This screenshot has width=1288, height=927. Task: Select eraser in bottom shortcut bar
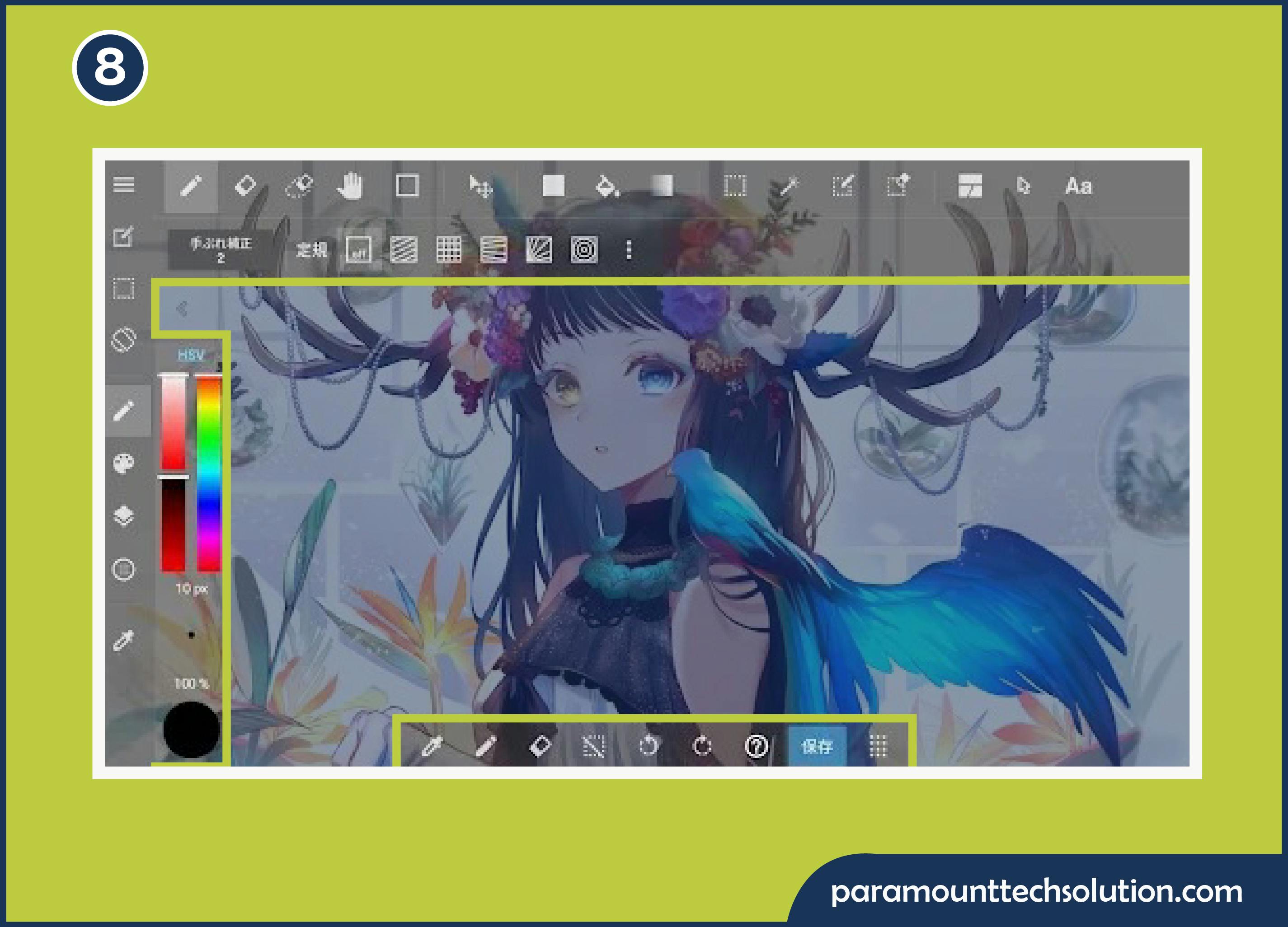pyautogui.click(x=540, y=746)
